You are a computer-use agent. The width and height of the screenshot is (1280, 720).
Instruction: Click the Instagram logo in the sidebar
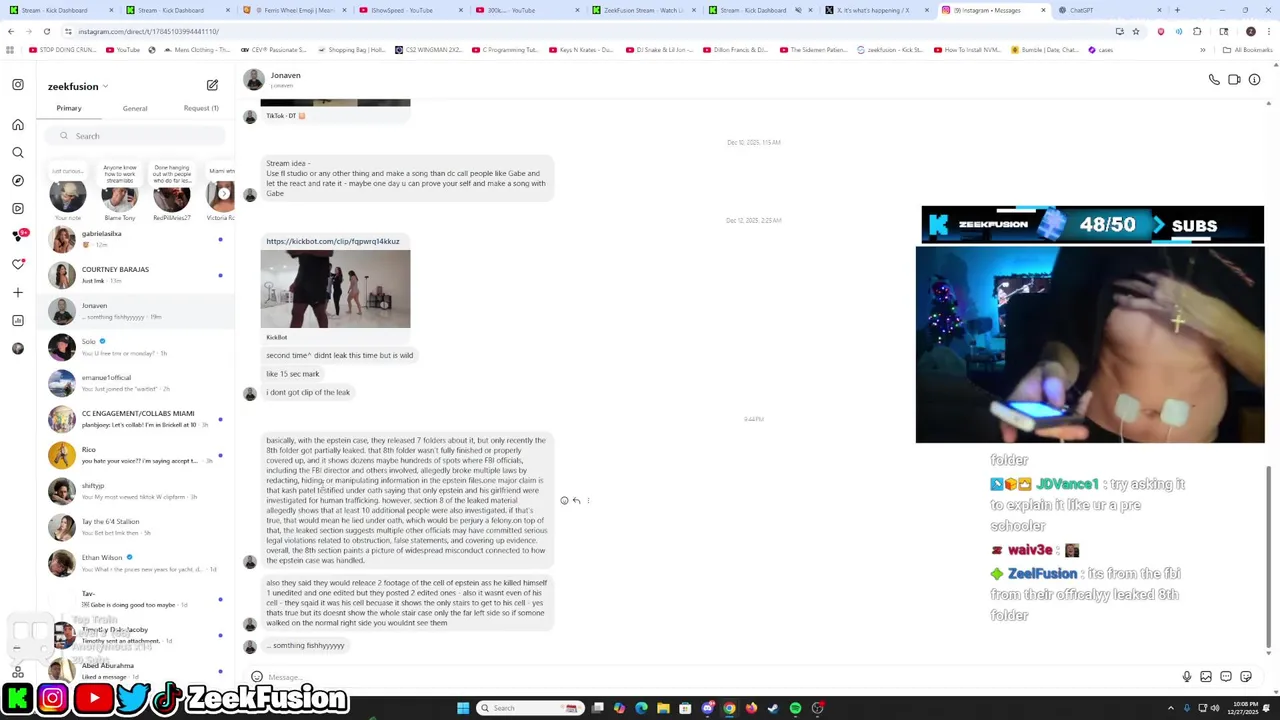click(x=18, y=85)
